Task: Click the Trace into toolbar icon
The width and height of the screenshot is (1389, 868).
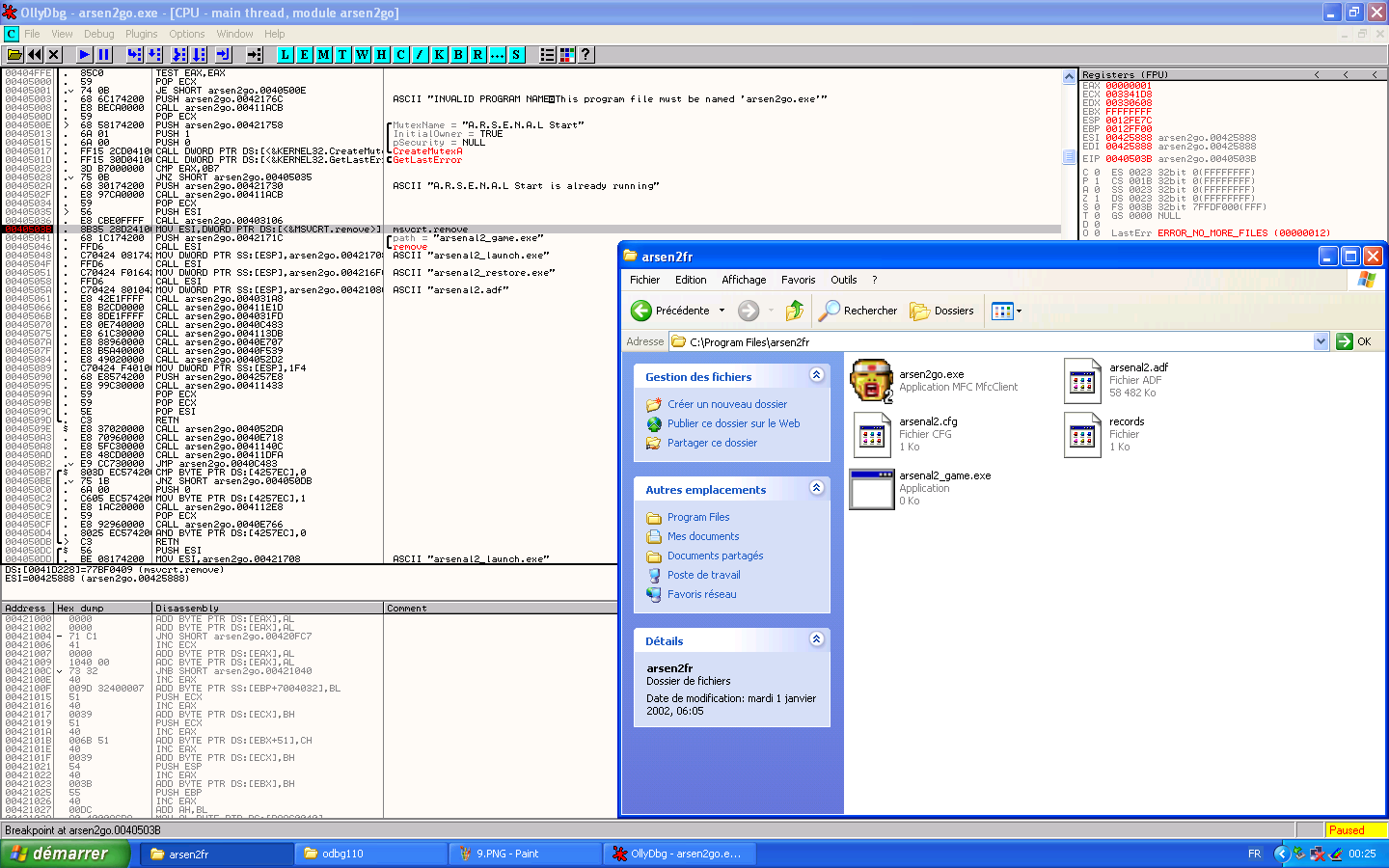Action: pyautogui.click(x=179, y=55)
